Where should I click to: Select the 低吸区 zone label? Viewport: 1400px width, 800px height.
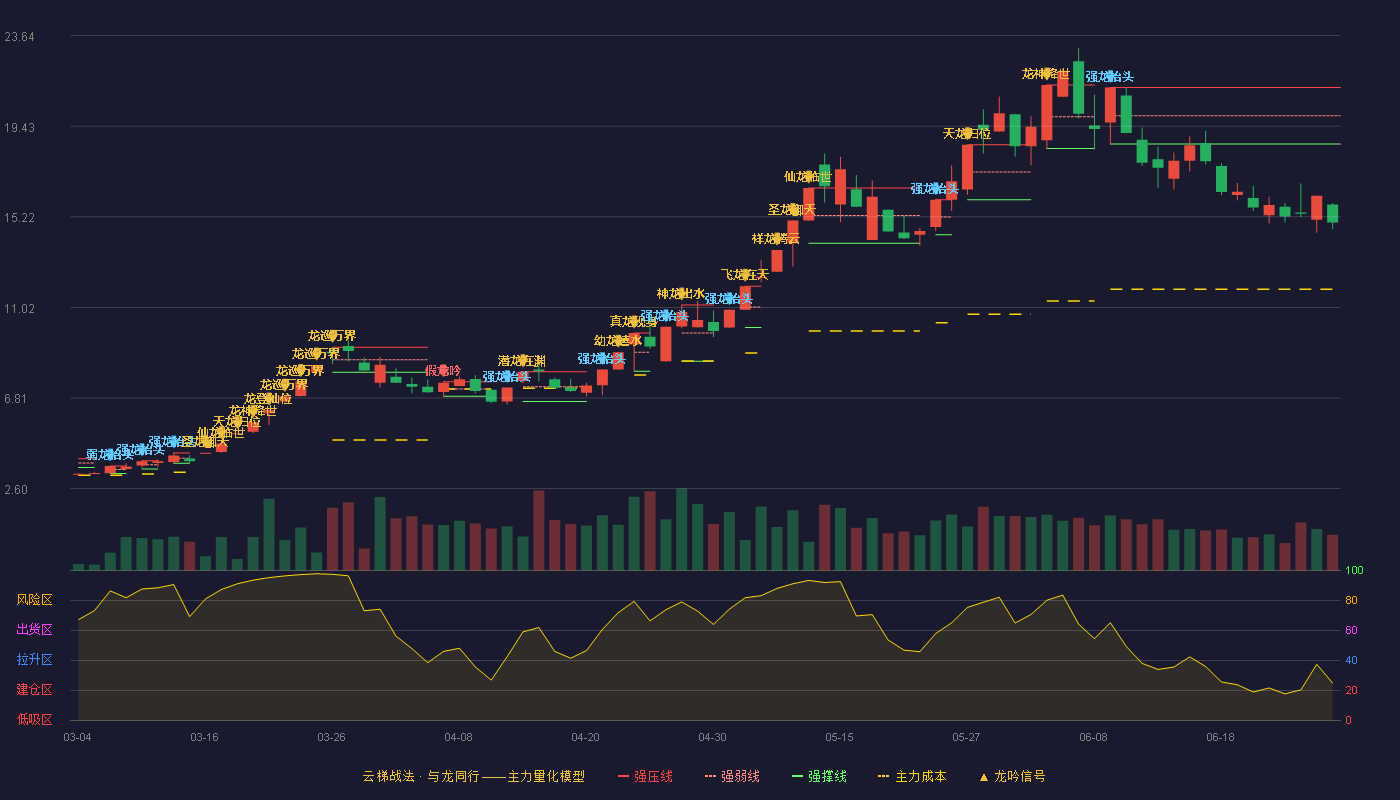point(34,719)
